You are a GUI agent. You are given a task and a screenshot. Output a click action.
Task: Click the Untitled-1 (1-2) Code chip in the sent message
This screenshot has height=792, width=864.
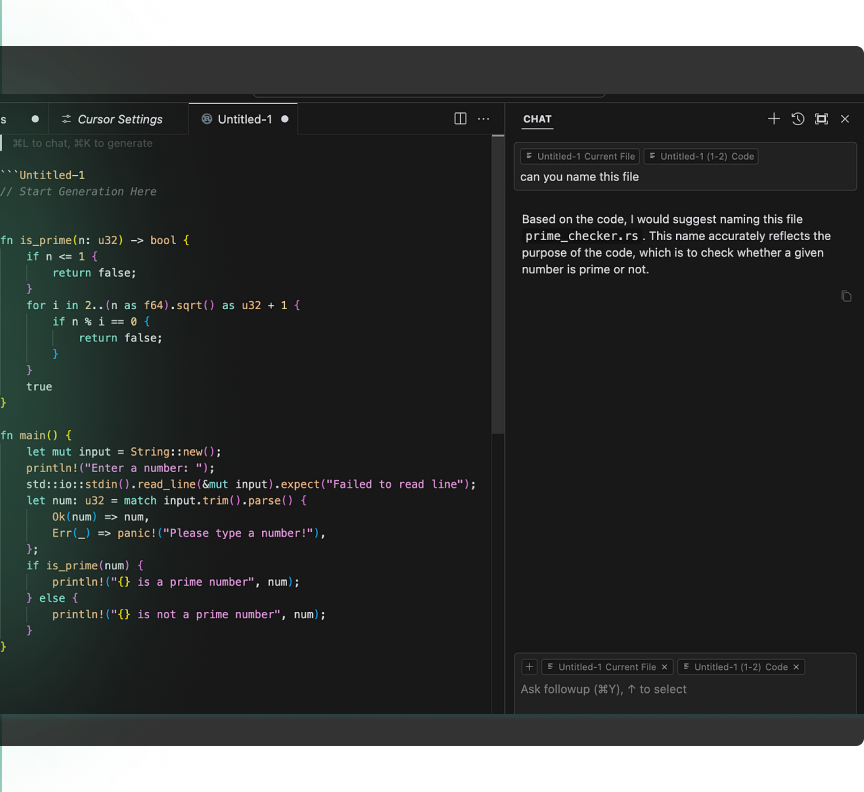click(x=701, y=157)
